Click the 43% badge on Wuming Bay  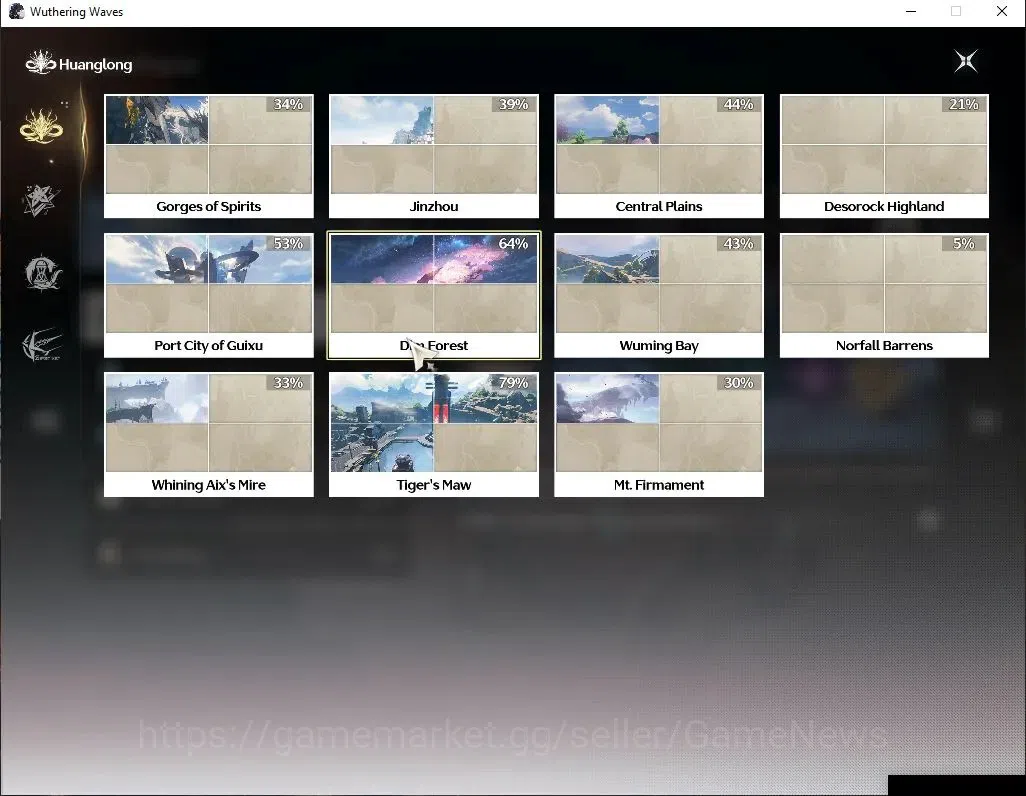(739, 244)
